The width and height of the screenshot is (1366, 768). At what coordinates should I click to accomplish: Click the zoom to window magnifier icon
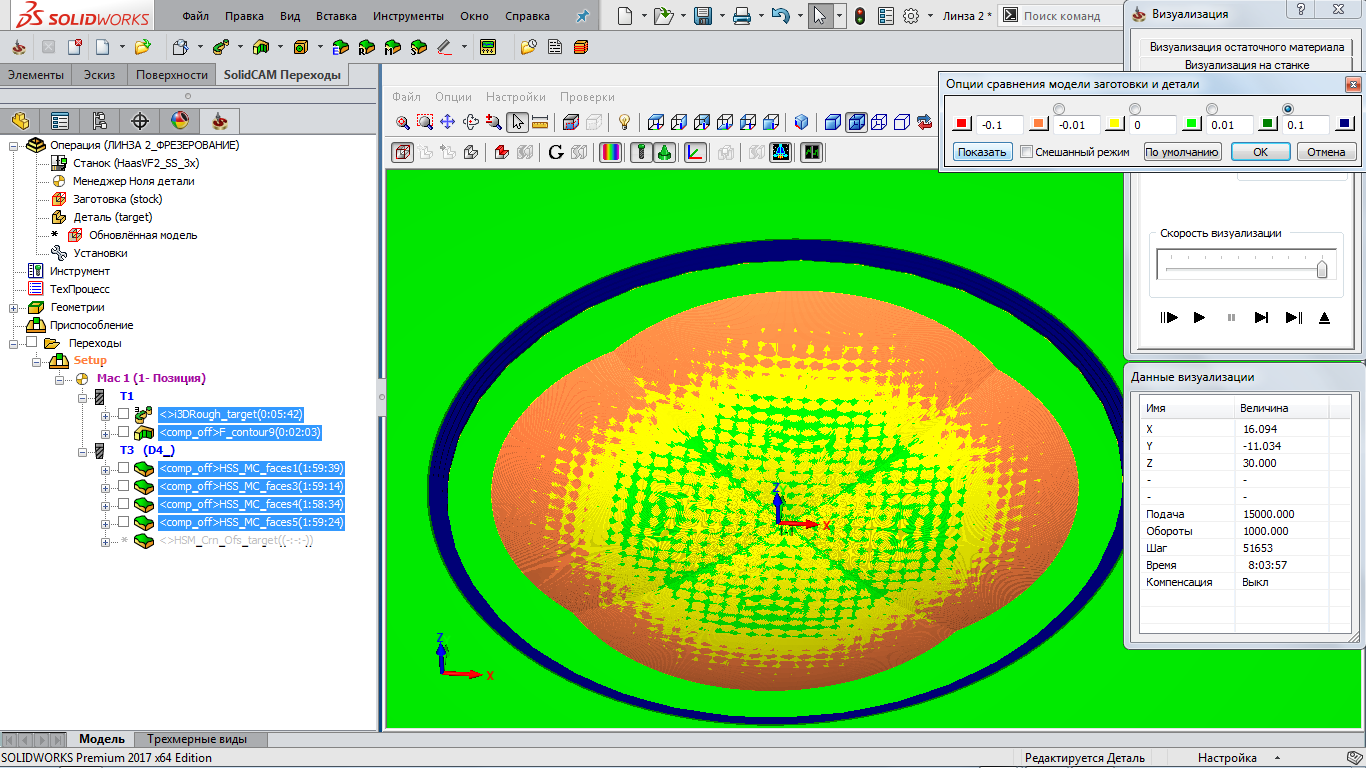point(424,122)
